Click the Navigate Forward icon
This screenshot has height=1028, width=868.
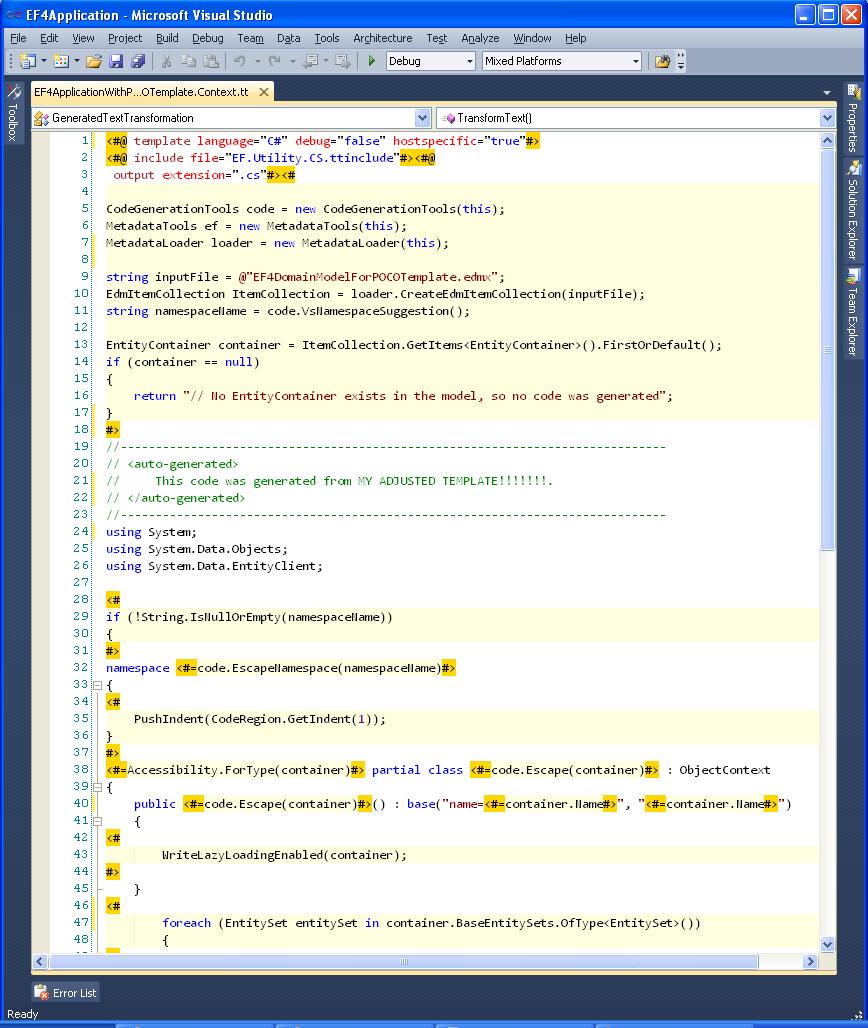pos(342,61)
